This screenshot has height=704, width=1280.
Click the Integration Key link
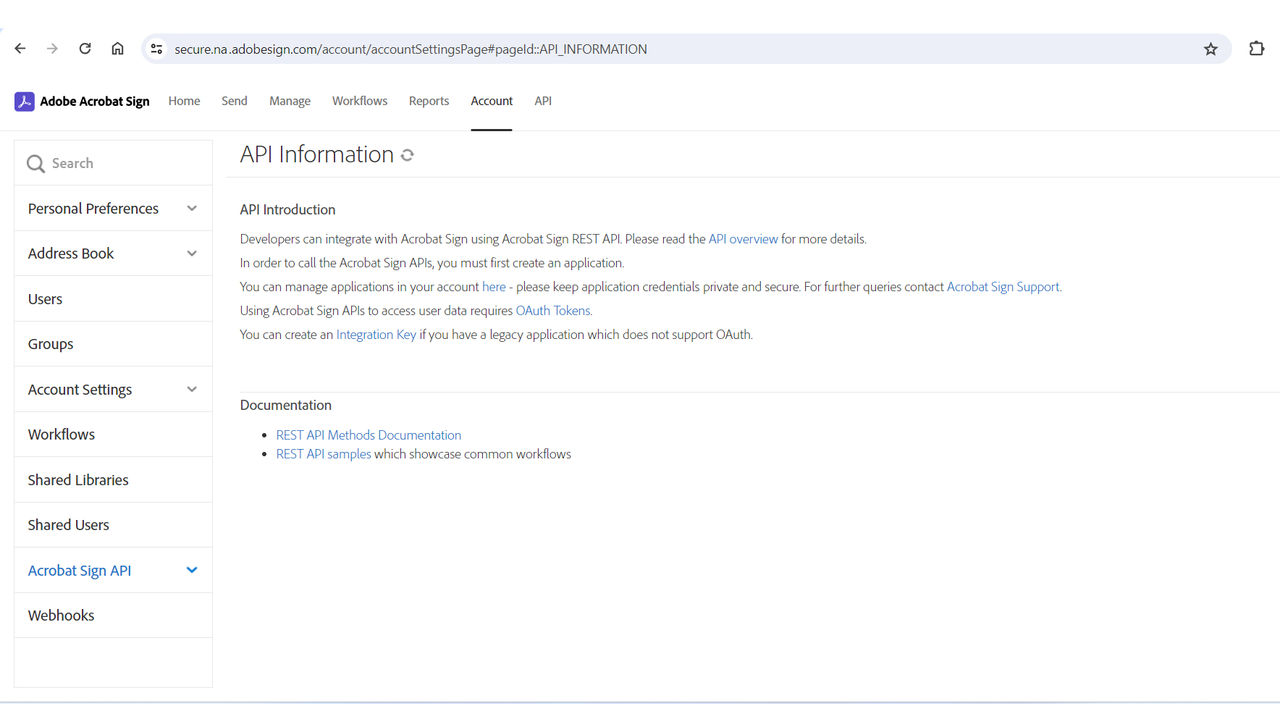[376, 335]
